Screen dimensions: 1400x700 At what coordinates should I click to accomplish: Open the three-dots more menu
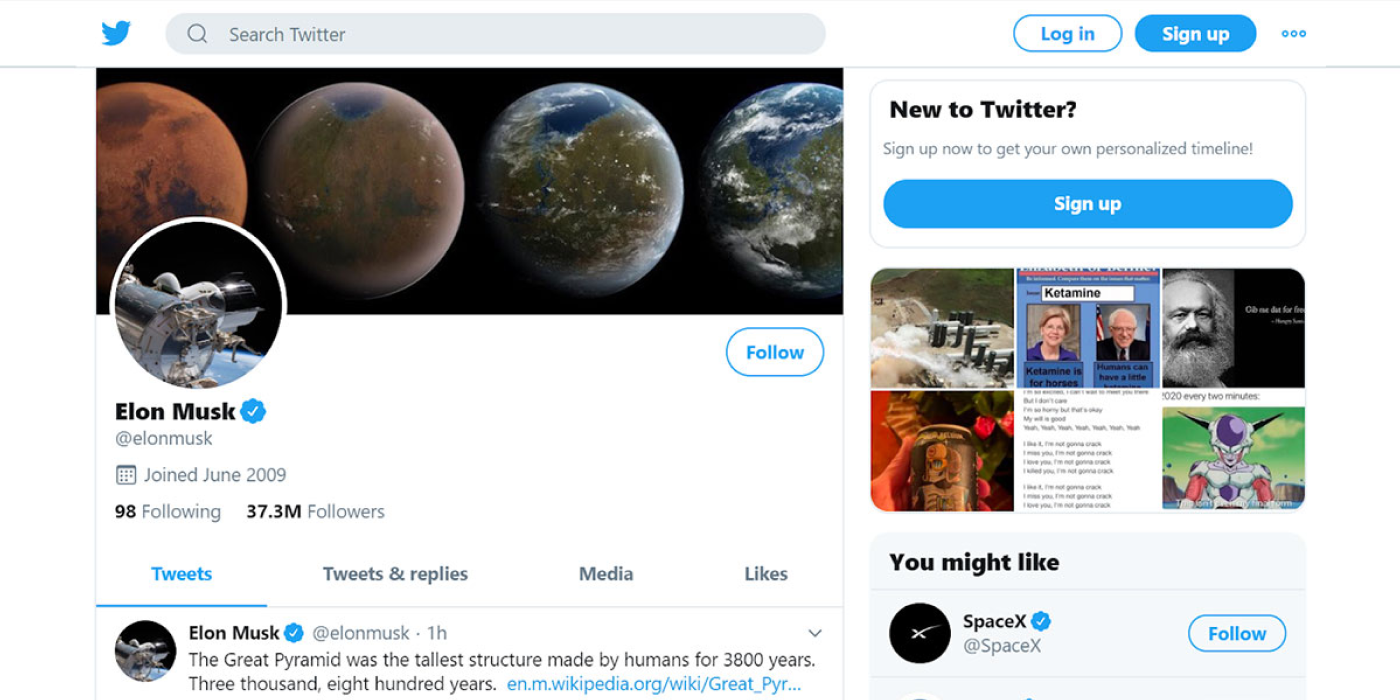[1293, 34]
